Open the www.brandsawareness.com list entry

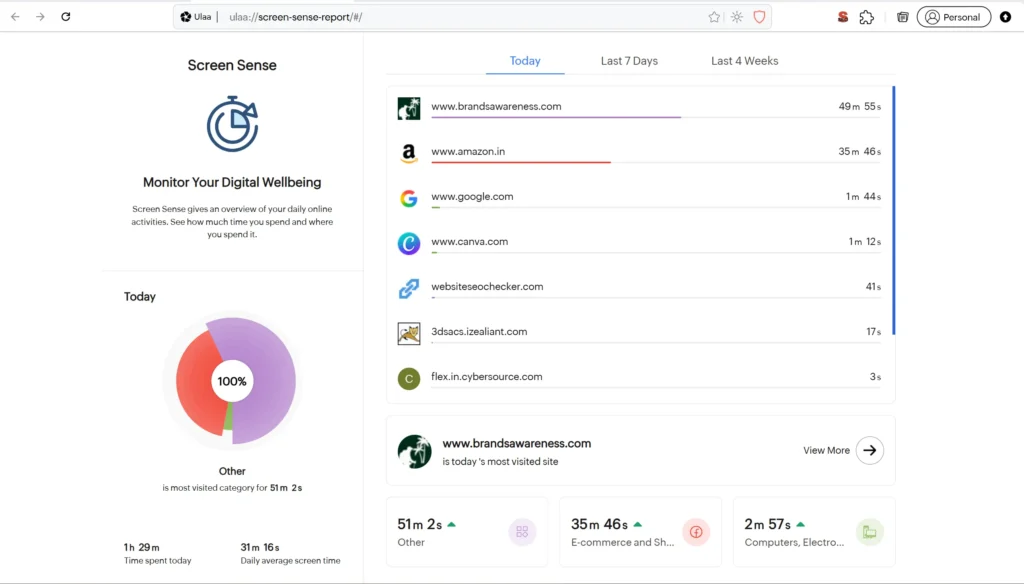pyautogui.click(x=496, y=106)
